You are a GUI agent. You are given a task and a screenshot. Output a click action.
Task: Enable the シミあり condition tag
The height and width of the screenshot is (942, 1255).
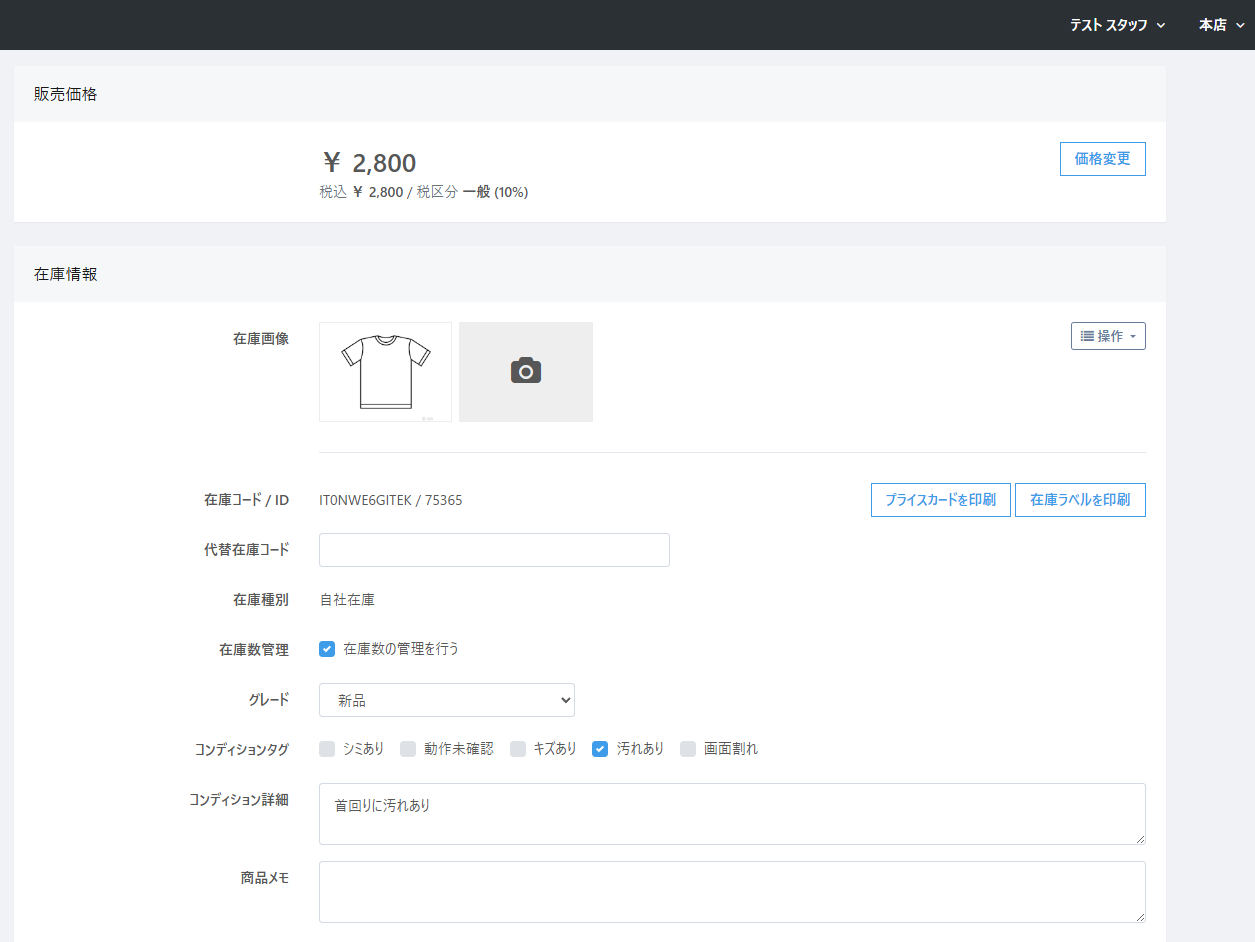point(327,749)
